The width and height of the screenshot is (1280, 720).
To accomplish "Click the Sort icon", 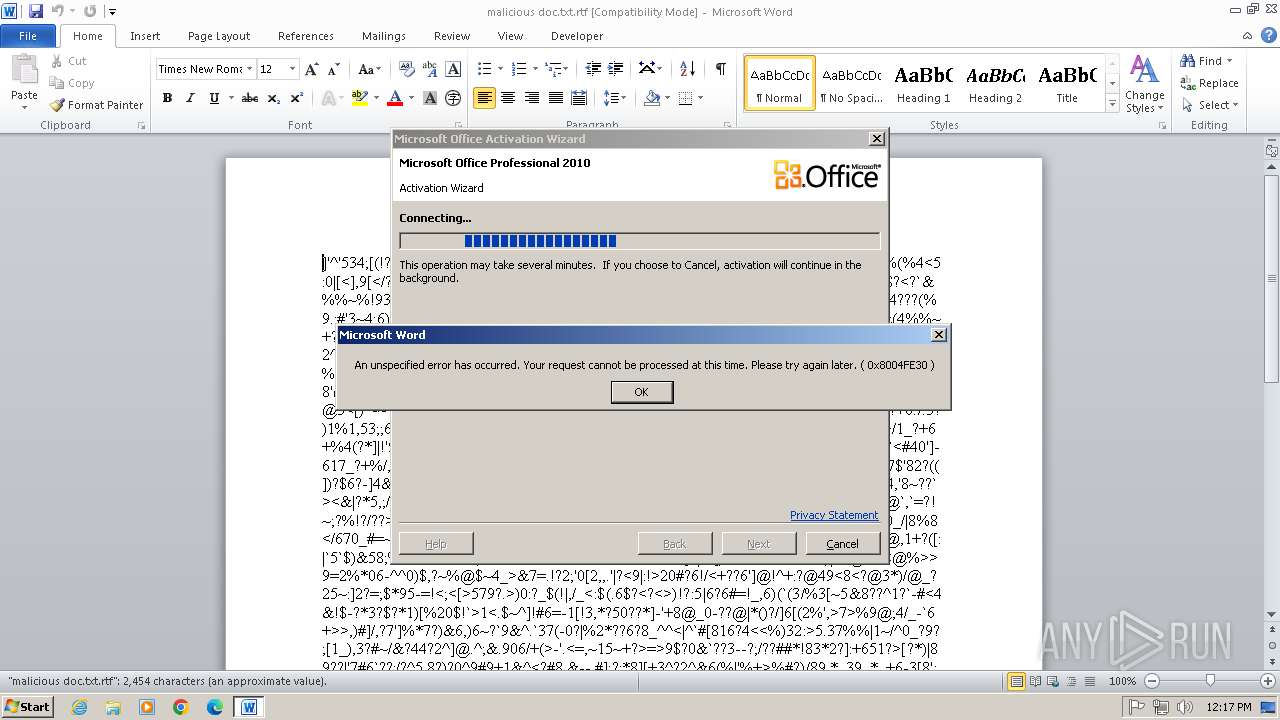I will [687, 69].
